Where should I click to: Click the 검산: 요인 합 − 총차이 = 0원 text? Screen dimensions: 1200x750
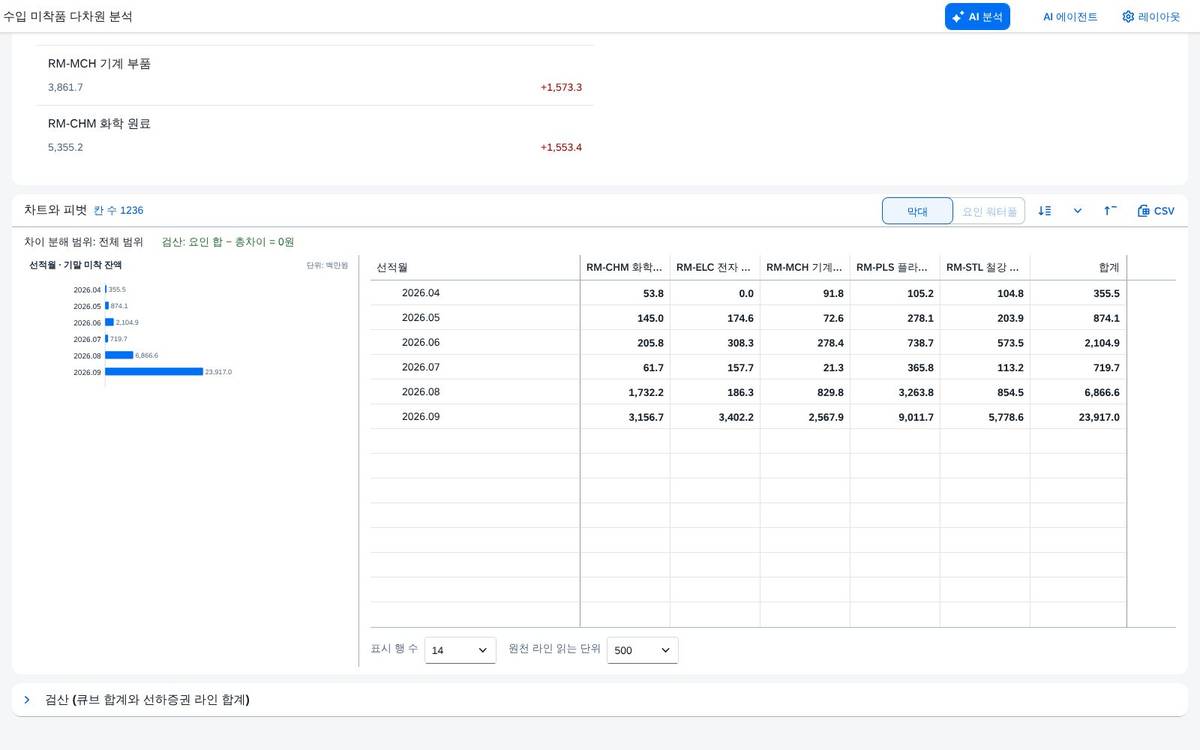click(228, 242)
